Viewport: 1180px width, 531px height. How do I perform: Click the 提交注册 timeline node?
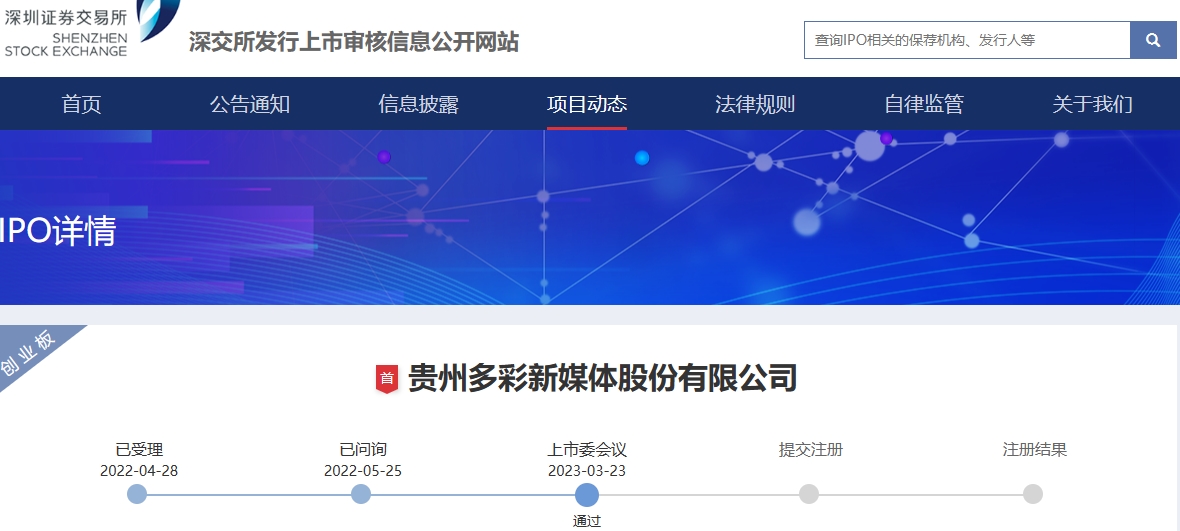click(x=809, y=494)
